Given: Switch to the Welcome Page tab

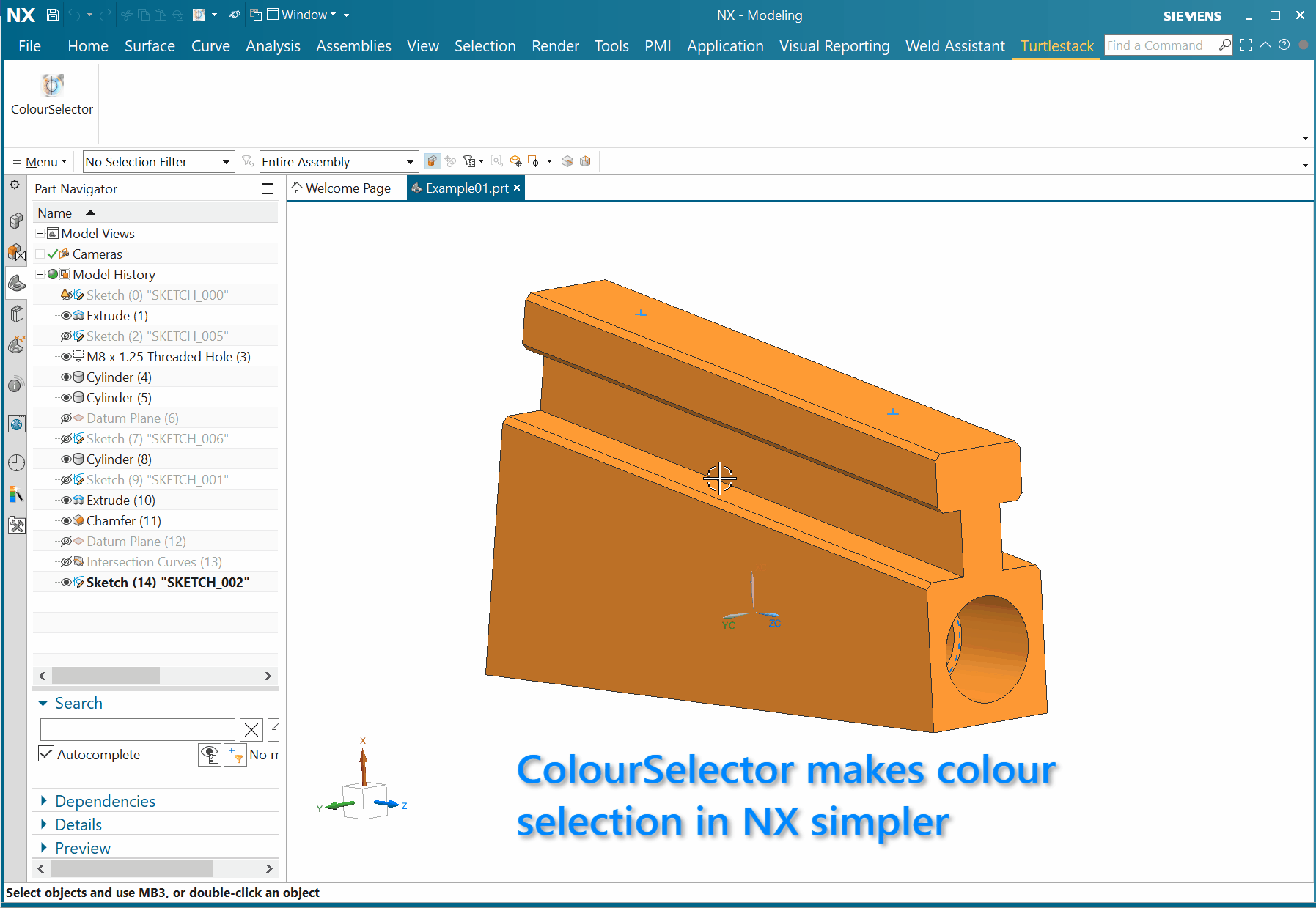Looking at the screenshot, I should [x=342, y=188].
